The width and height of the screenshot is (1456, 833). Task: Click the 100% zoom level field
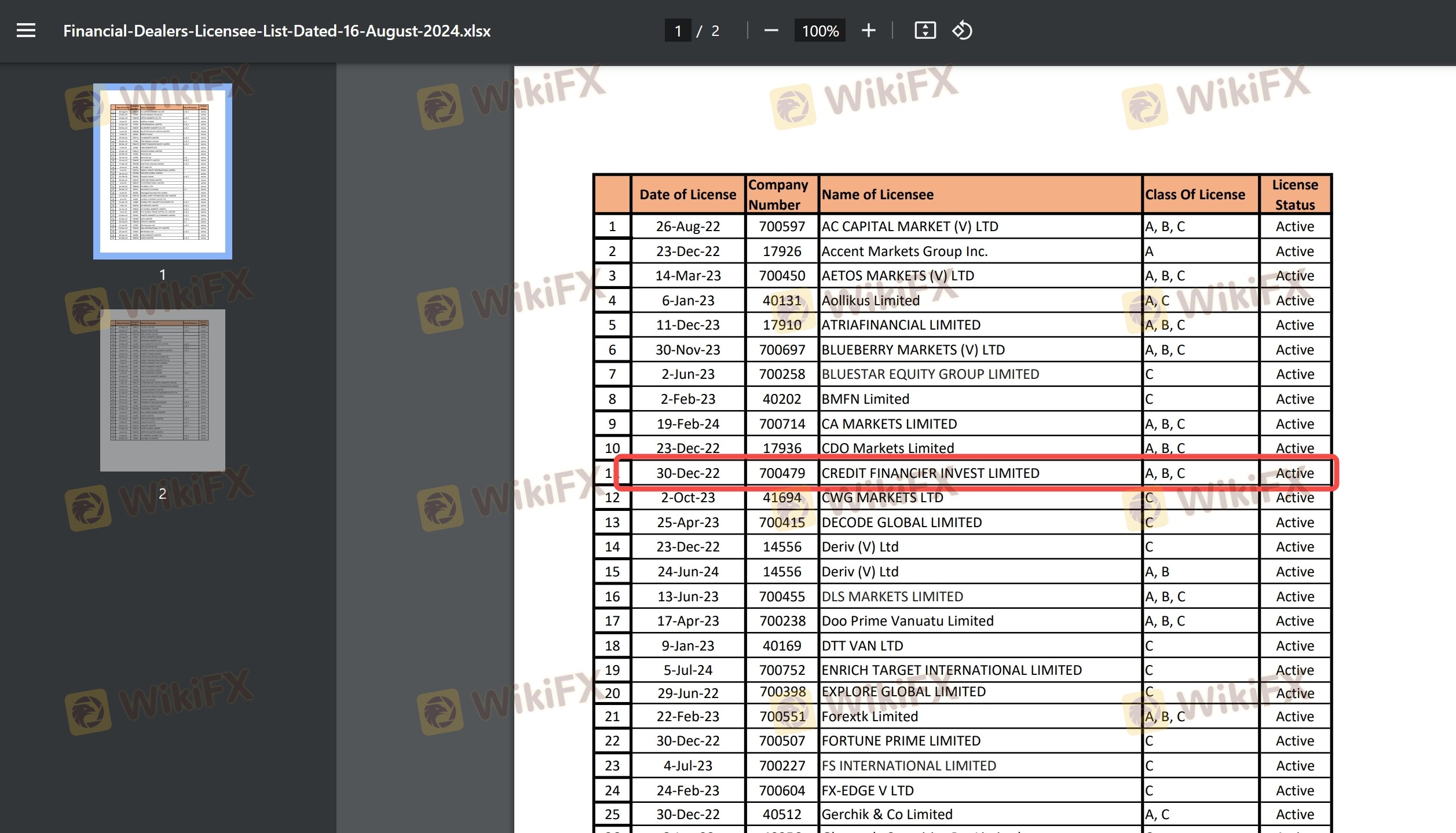[820, 31]
